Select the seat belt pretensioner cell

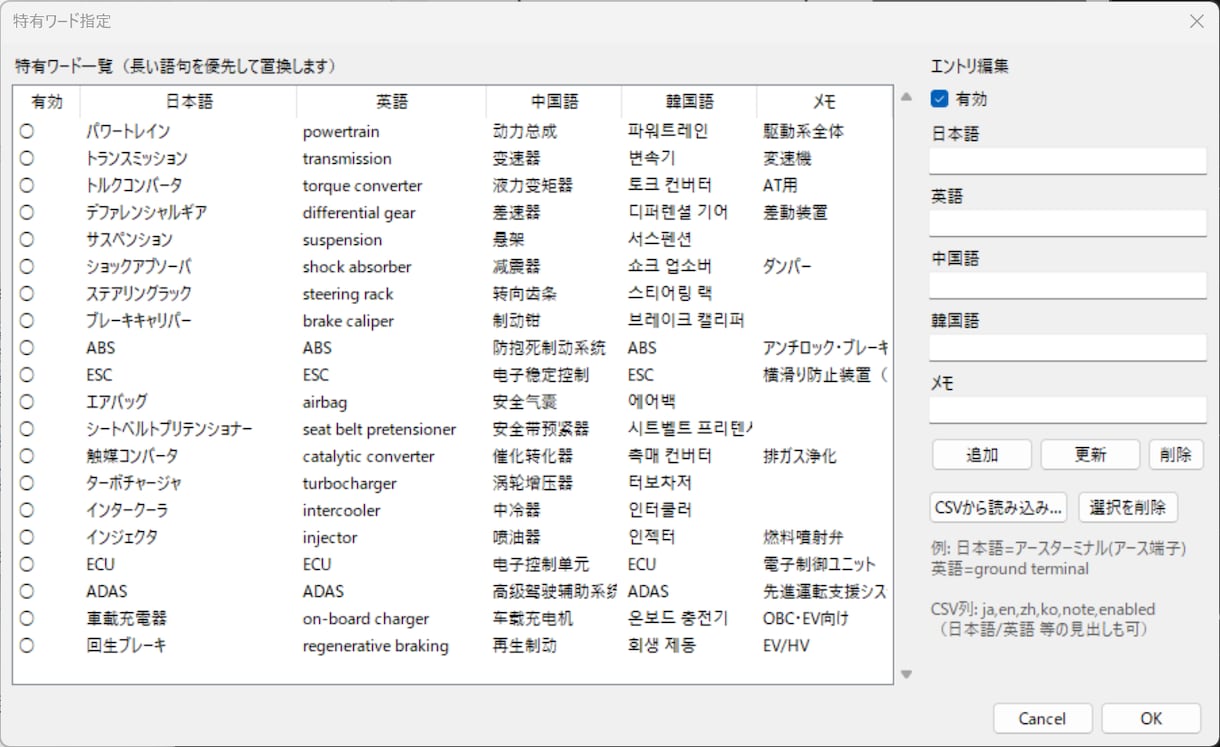(379, 428)
